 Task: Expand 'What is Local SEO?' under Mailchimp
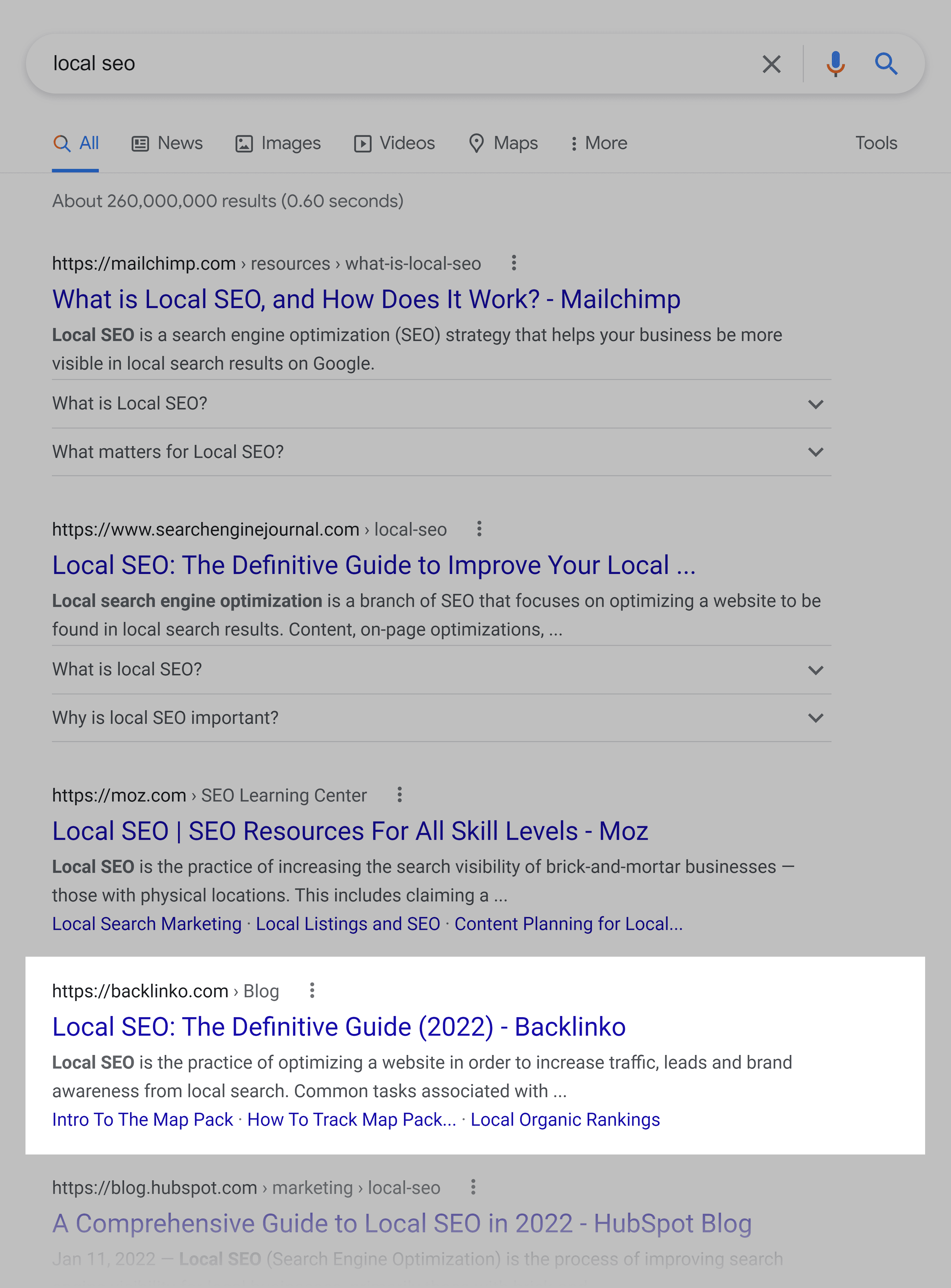(442, 404)
